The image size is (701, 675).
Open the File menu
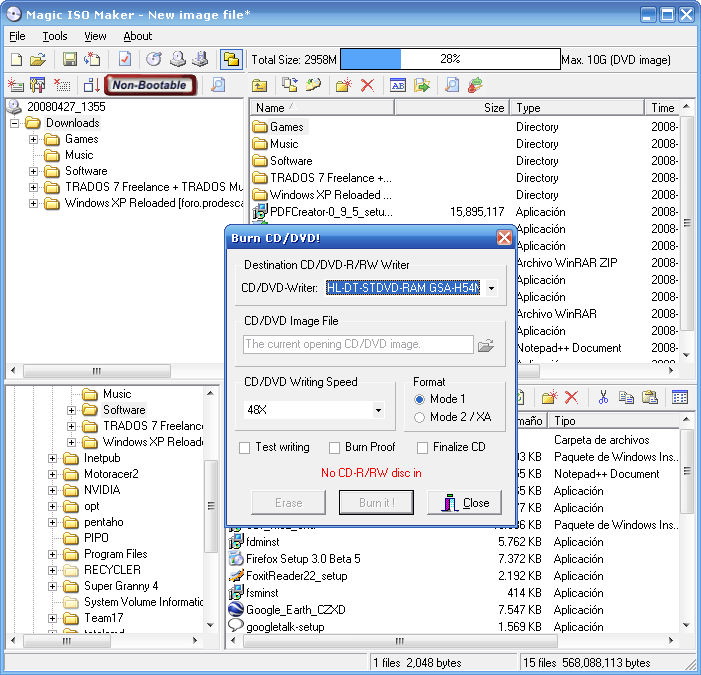pos(17,36)
